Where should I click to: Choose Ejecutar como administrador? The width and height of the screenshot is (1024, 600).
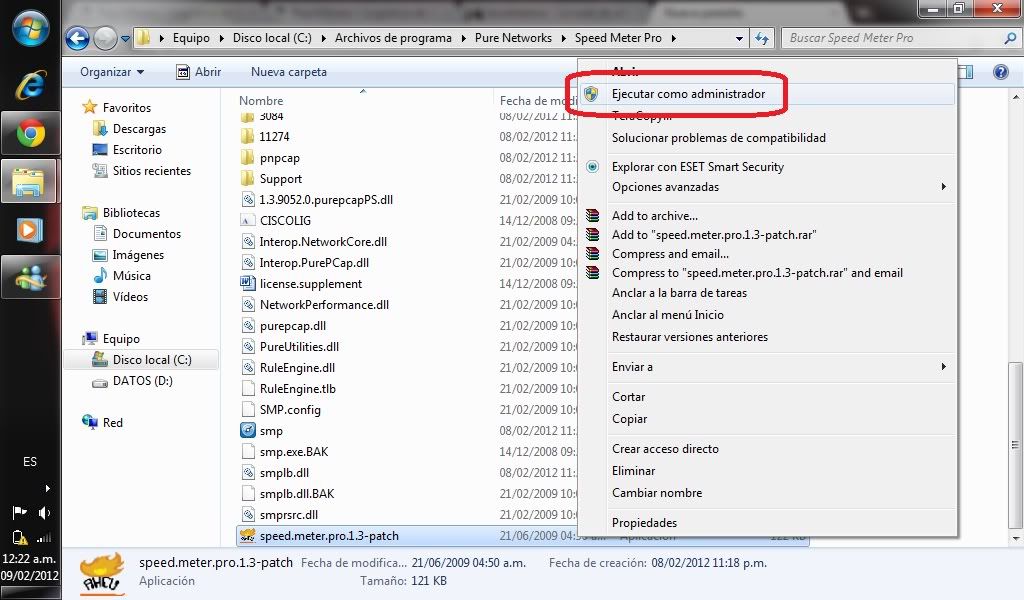click(x=767, y=94)
